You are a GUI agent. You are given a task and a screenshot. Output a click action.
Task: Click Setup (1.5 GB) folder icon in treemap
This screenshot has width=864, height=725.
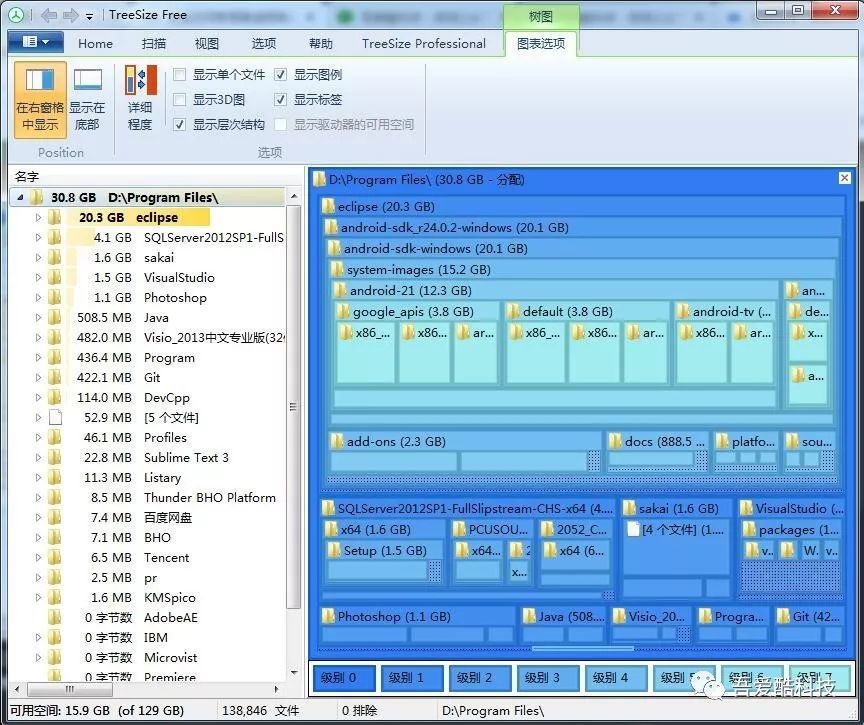334,550
